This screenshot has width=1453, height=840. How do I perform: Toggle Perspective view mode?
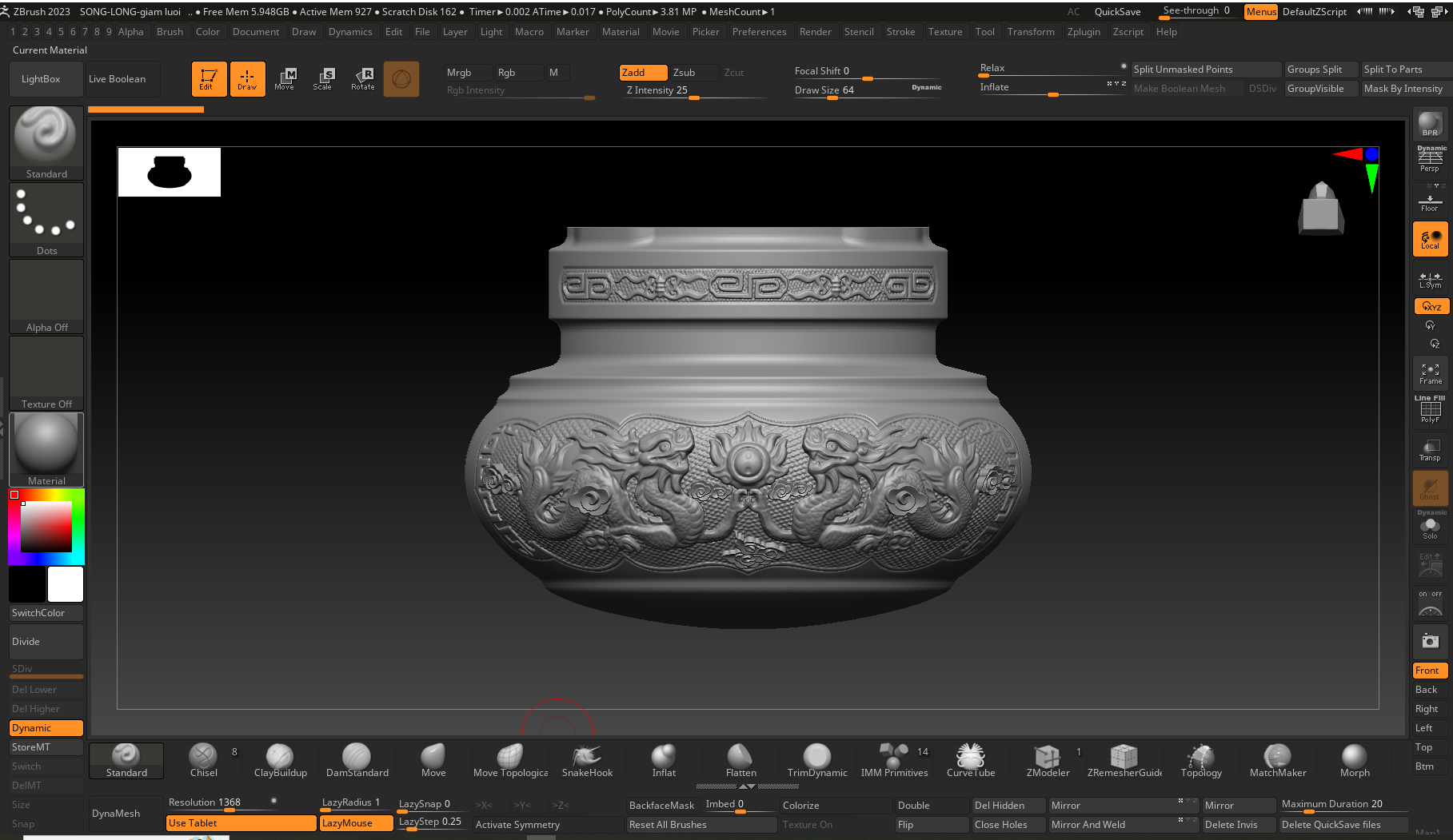(1430, 160)
